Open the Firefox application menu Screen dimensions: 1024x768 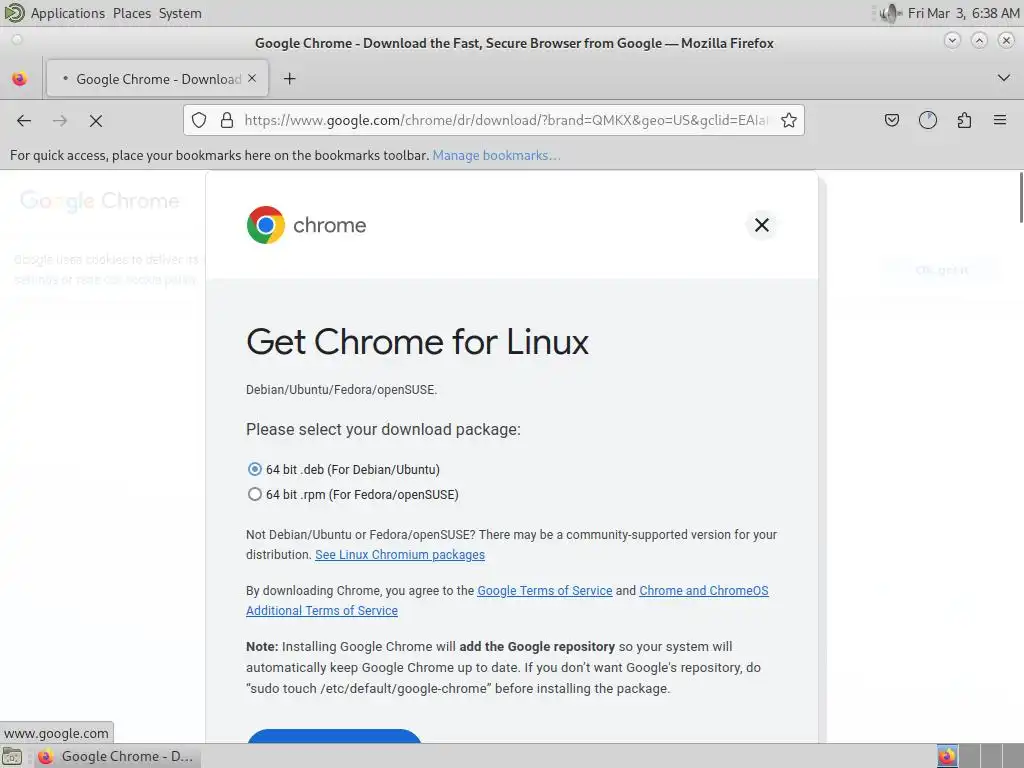click(1000, 120)
